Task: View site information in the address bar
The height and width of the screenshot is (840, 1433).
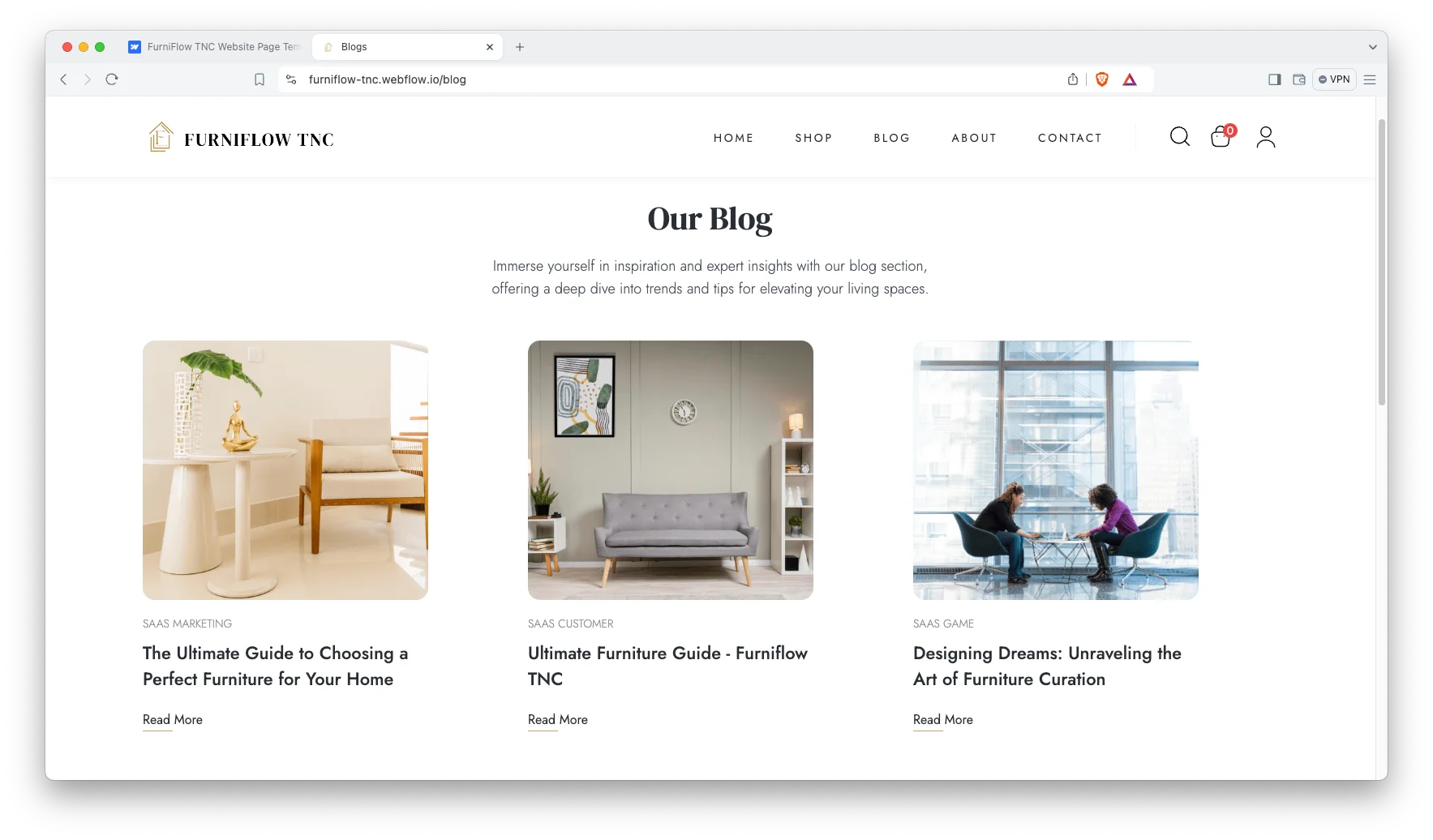Action: 291,79
